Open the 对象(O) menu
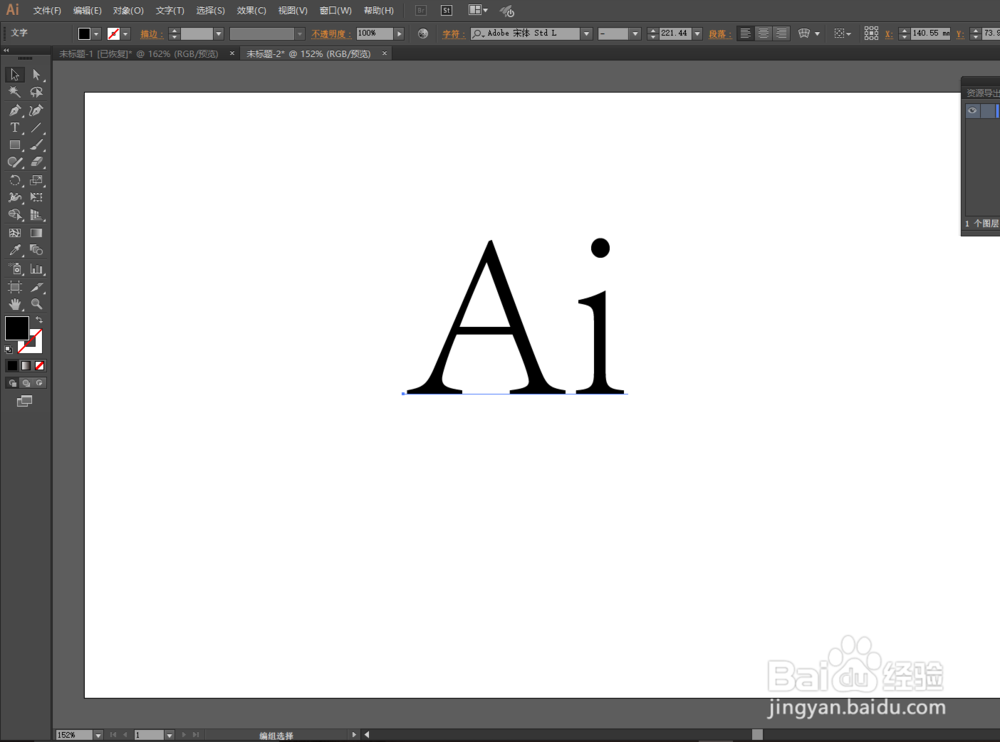Viewport: 1000px width, 742px height. (x=128, y=10)
